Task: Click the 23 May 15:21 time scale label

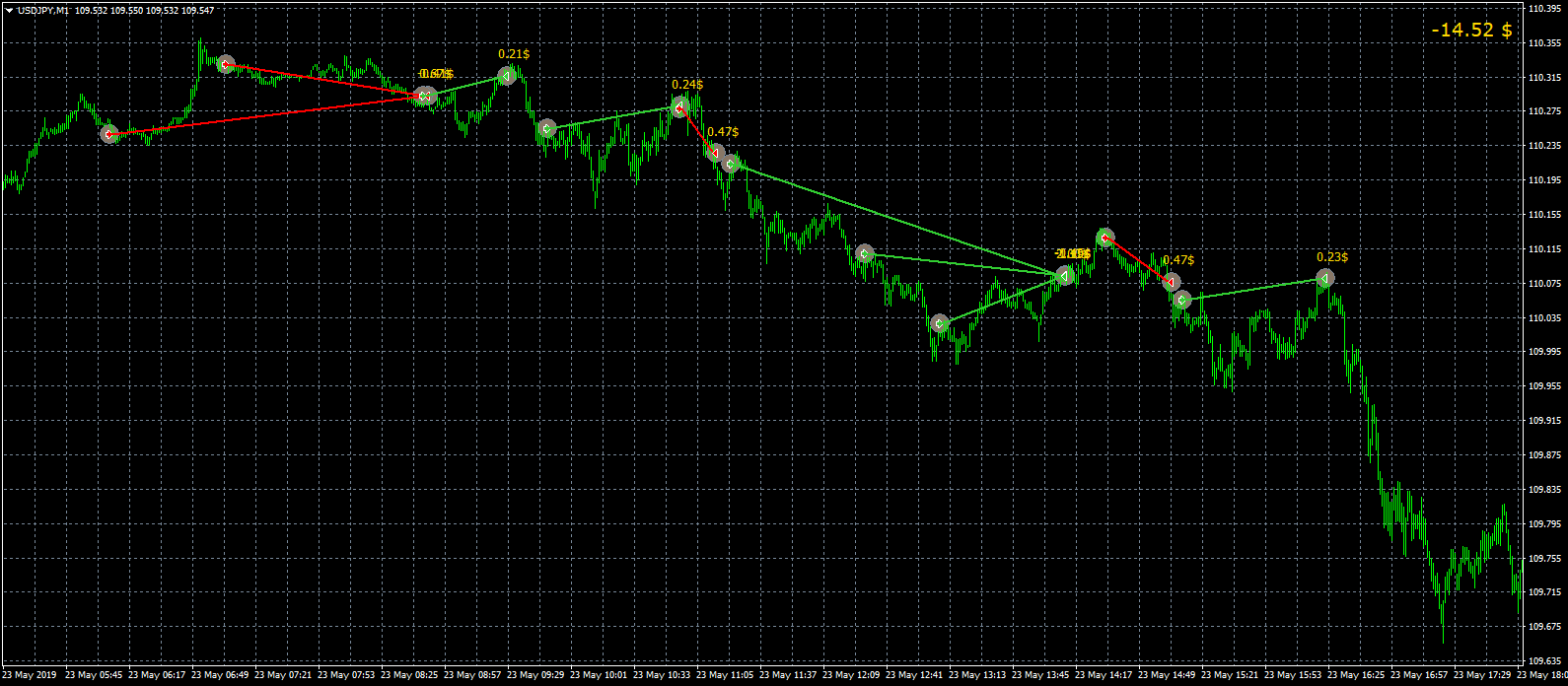Action: point(1229,676)
